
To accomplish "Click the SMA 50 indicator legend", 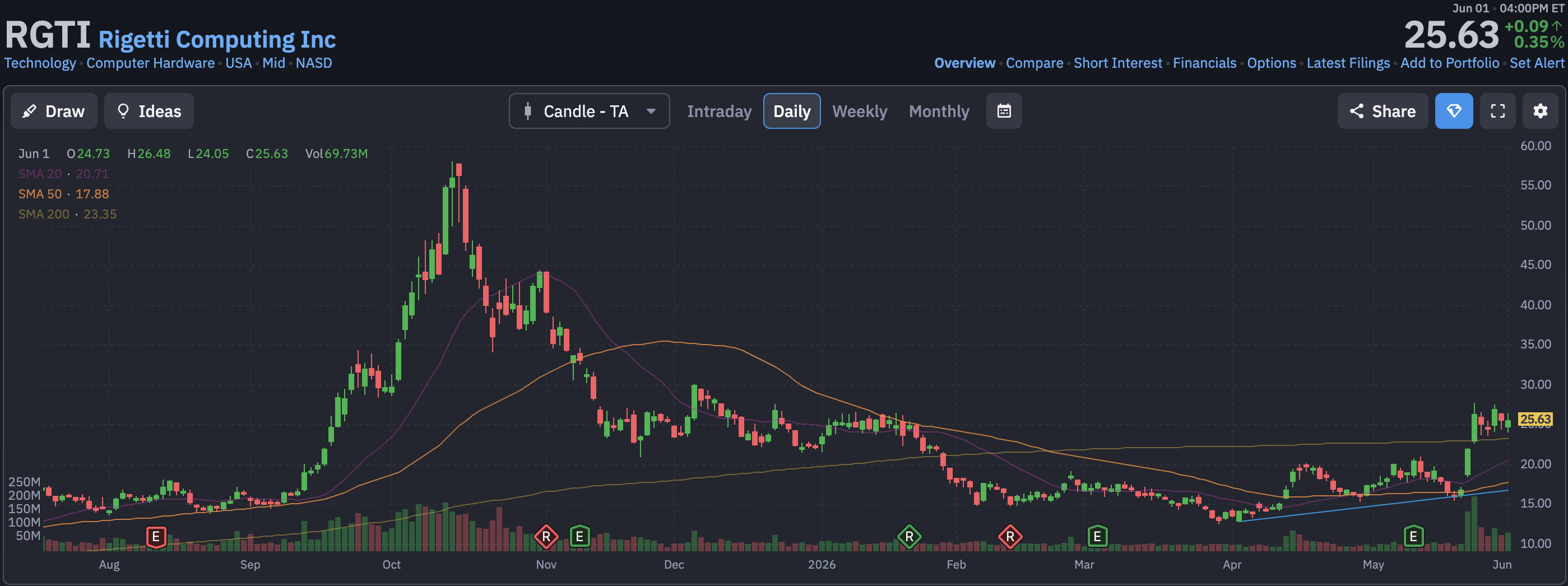I will [63, 194].
